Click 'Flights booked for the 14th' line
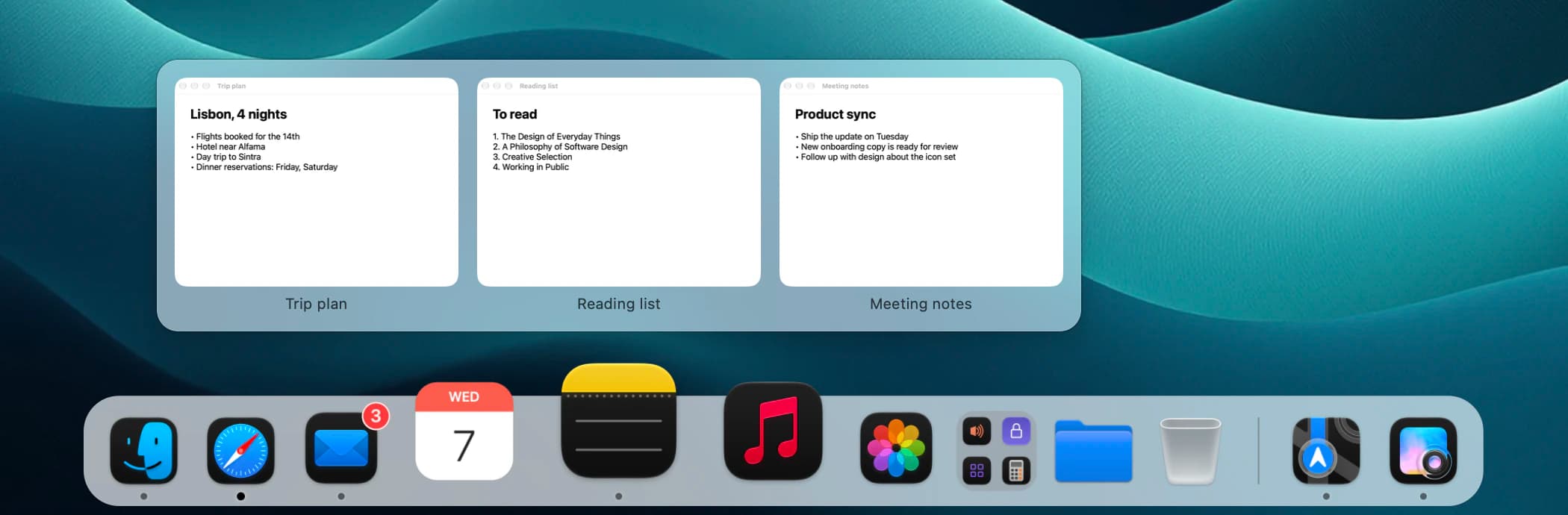The height and width of the screenshot is (515, 1568). (245, 137)
